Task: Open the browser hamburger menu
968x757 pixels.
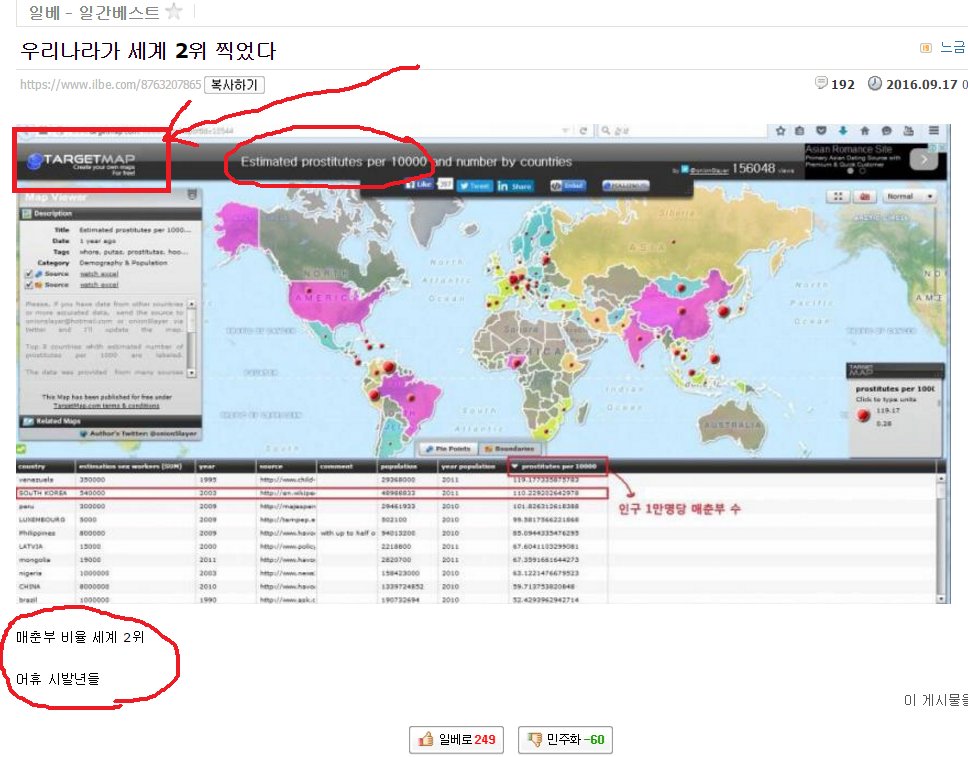Action: tap(933, 131)
